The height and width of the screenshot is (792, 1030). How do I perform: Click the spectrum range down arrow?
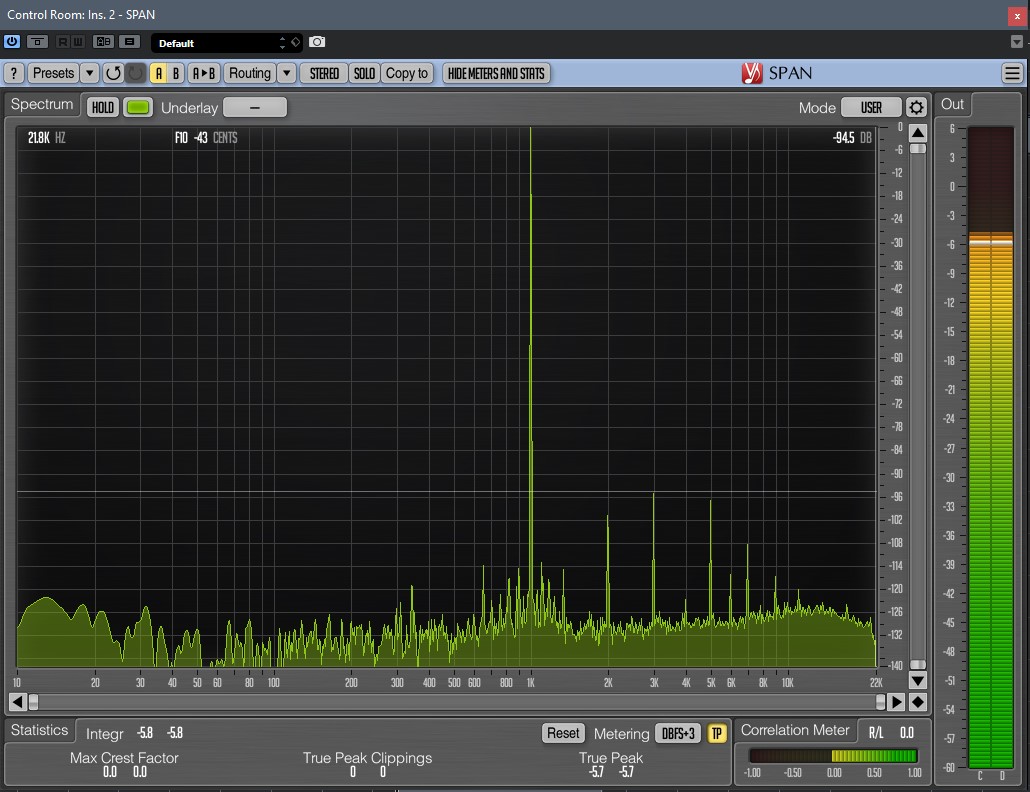[918, 680]
